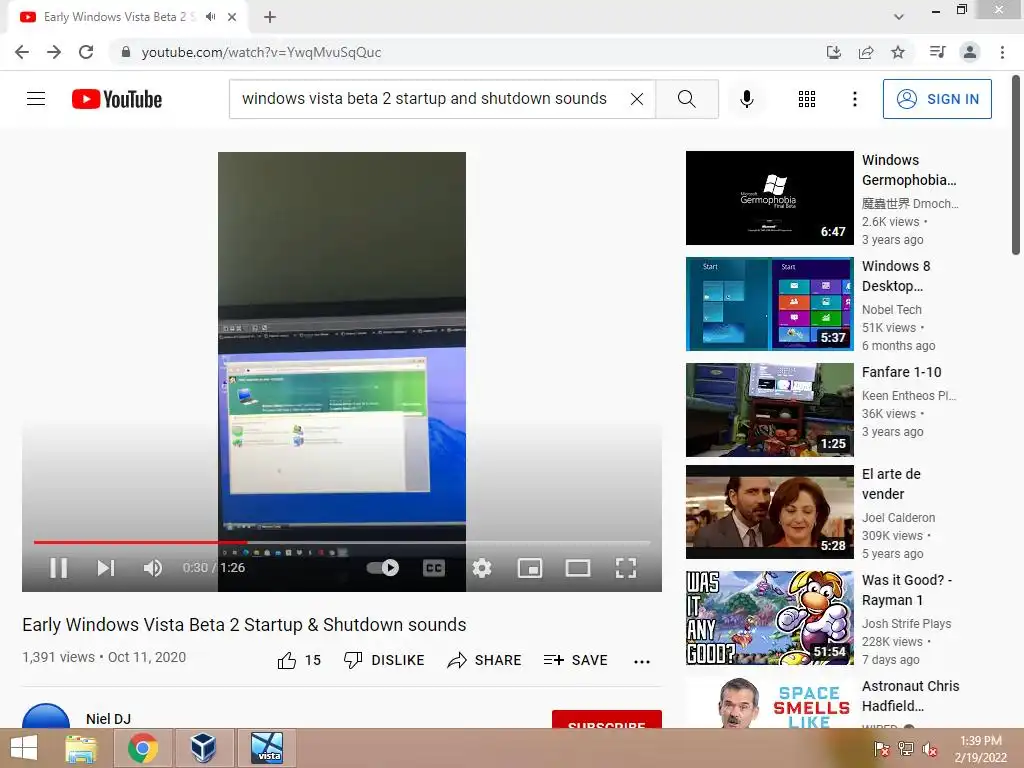The image size is (1024, 768).
Task: Toggle the autoplay switch
Action: (383, 568)
